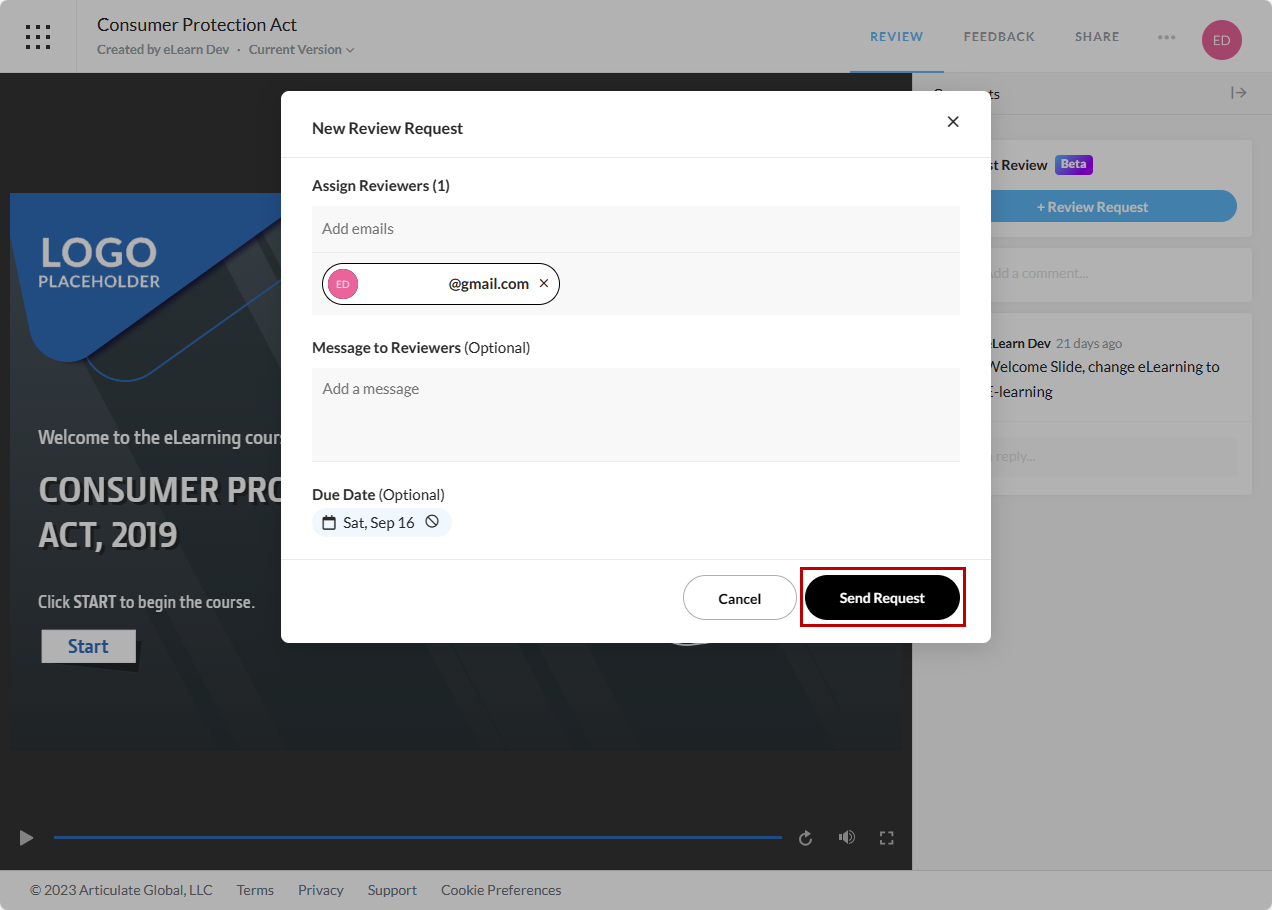Viewport: 1272px width, 910px height.
Task: Open the Sat, Sep 16 due date picker
Action: click(x=369, y=523)
